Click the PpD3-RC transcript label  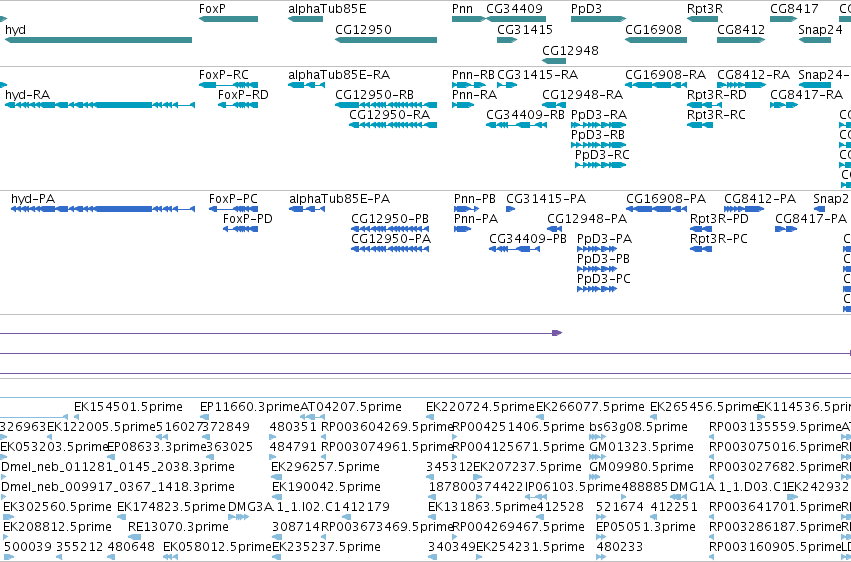point(602,155)
